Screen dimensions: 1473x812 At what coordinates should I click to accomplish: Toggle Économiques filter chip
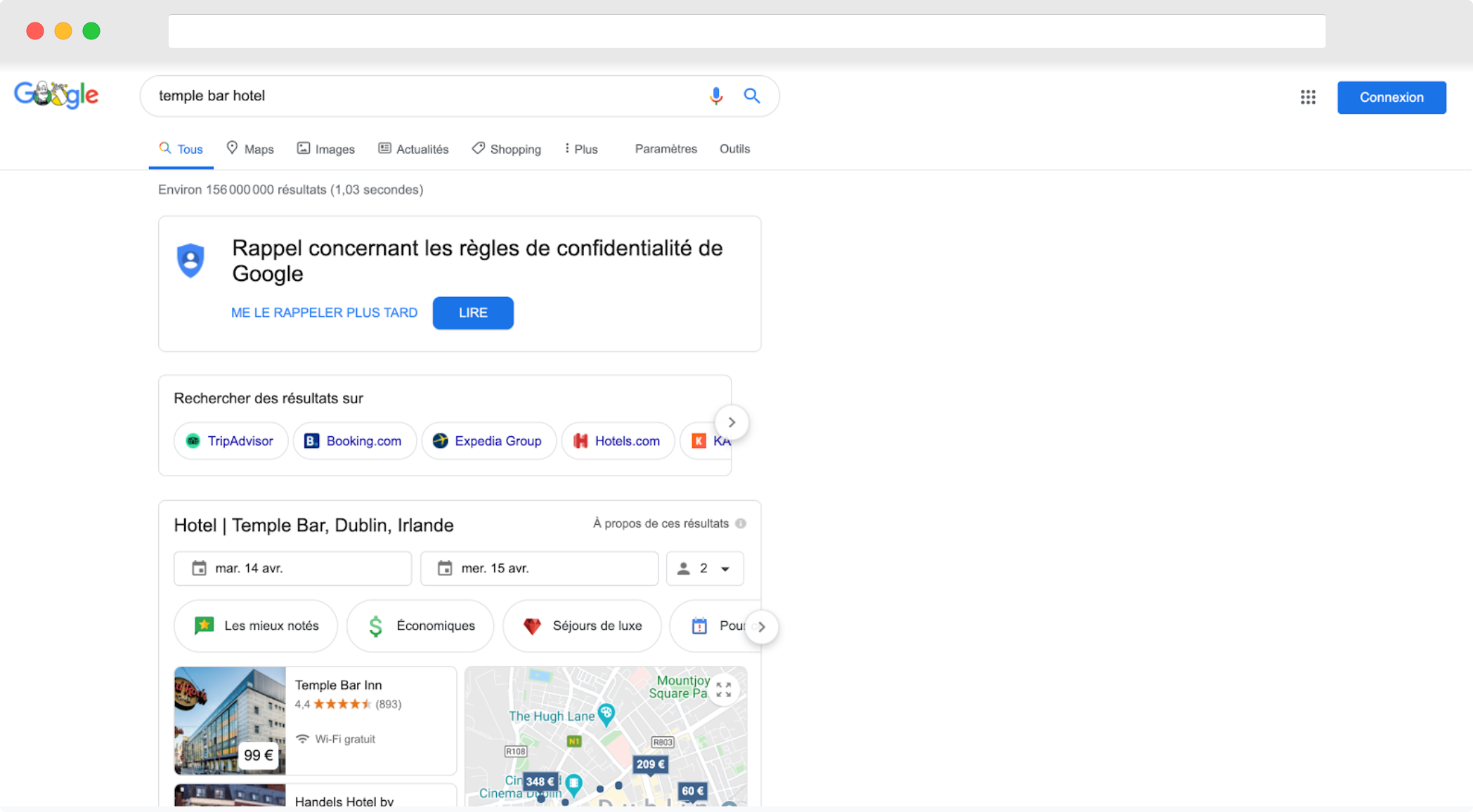(x=420, y=626)
